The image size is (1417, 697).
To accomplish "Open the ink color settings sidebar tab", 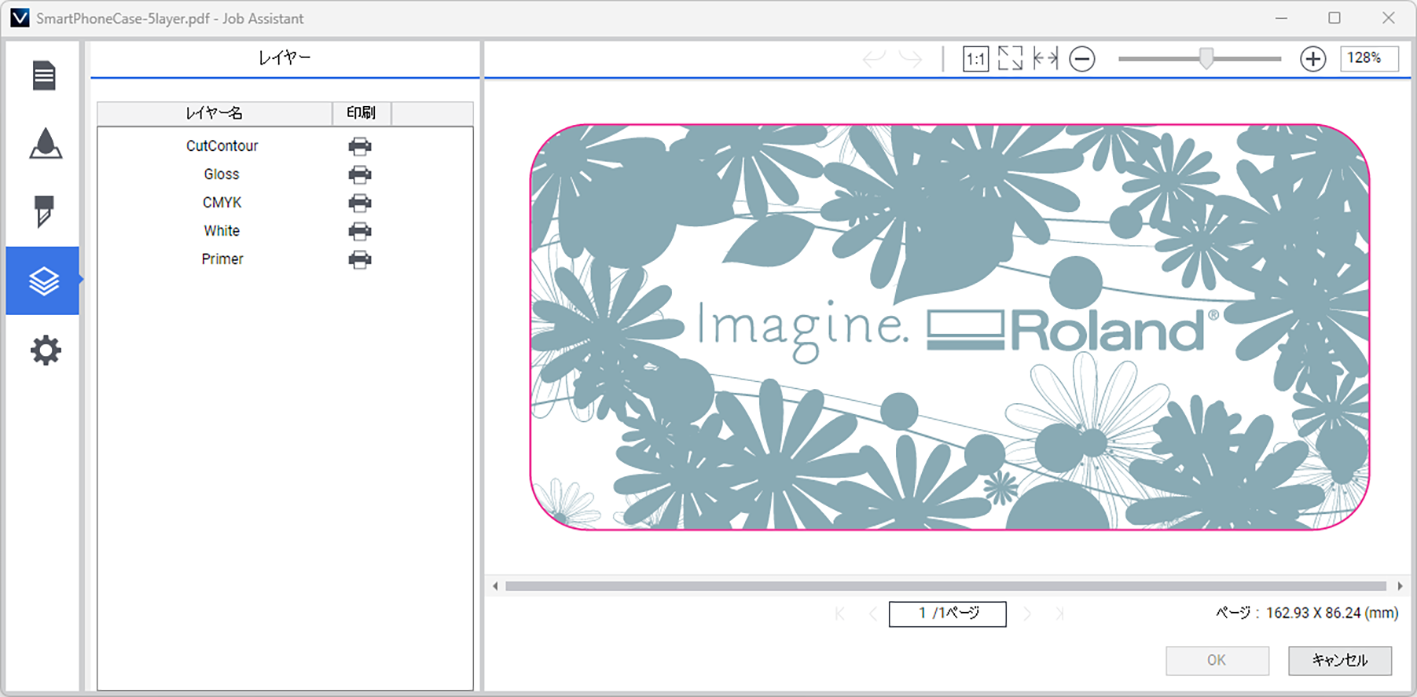I will 43,144.
